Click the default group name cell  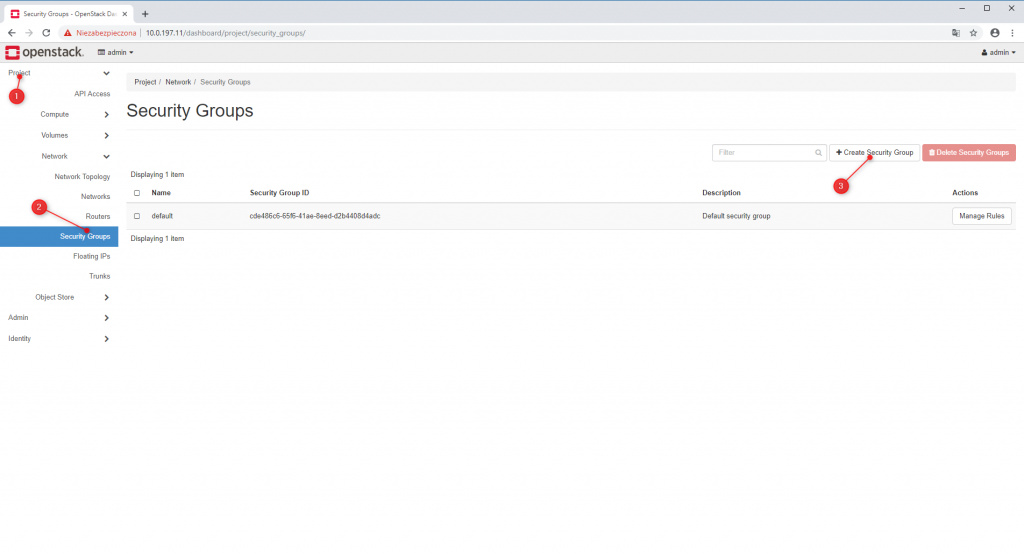pyautogui.click(x=162, y=216)
